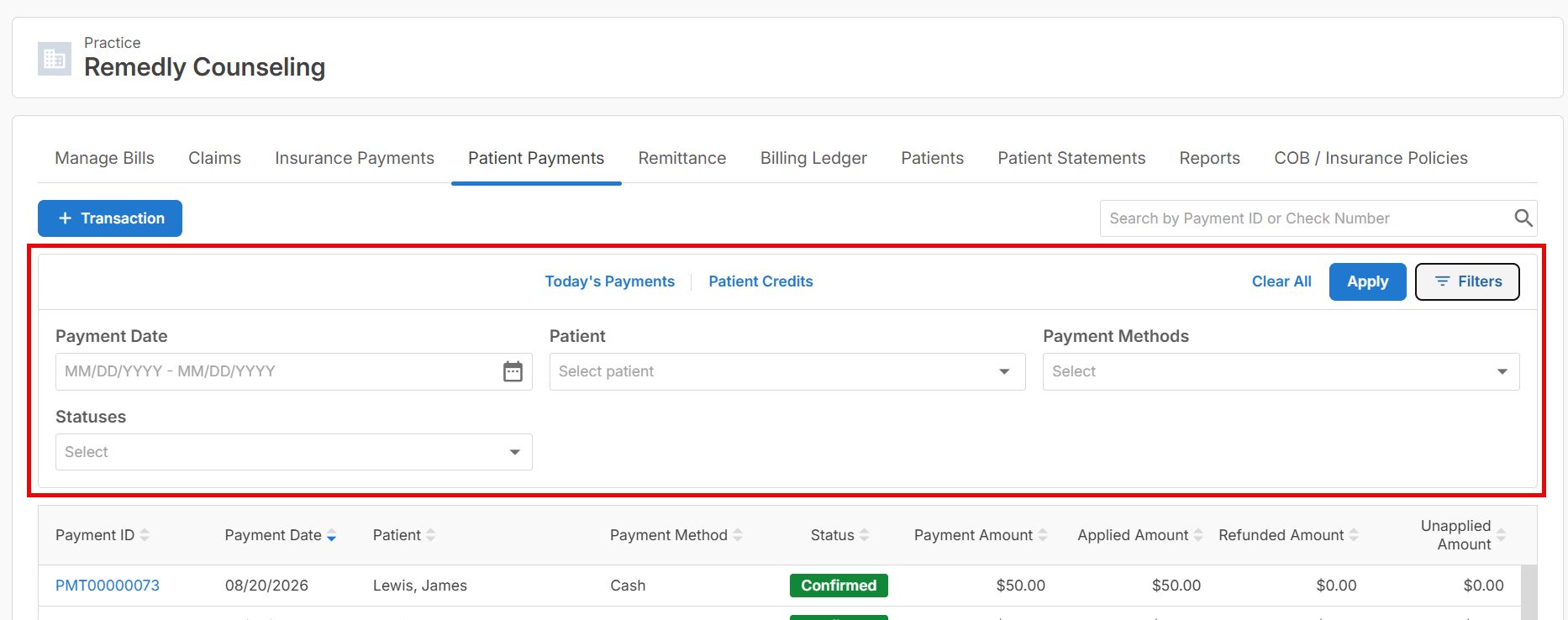Sort table by Status arrows
The width and height of the screenshot is (1568, 620).
(x=864, y=535)
